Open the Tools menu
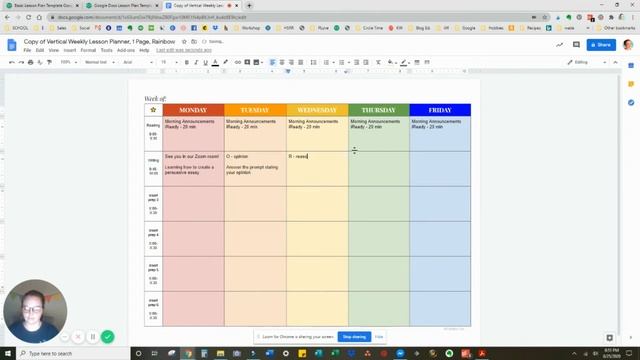 click(x=106, y=50)
